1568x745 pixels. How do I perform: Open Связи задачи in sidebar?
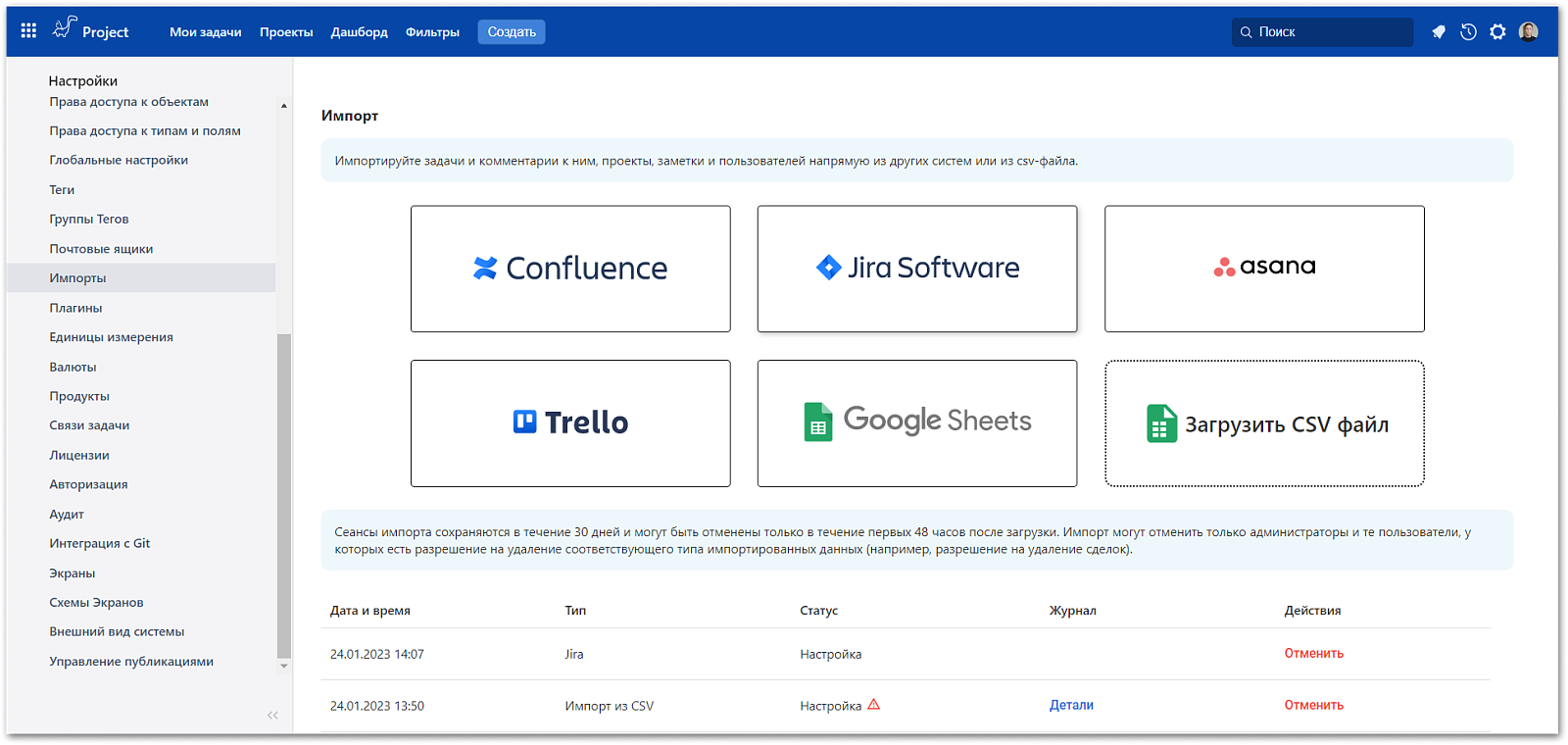(x=89, y=425)
